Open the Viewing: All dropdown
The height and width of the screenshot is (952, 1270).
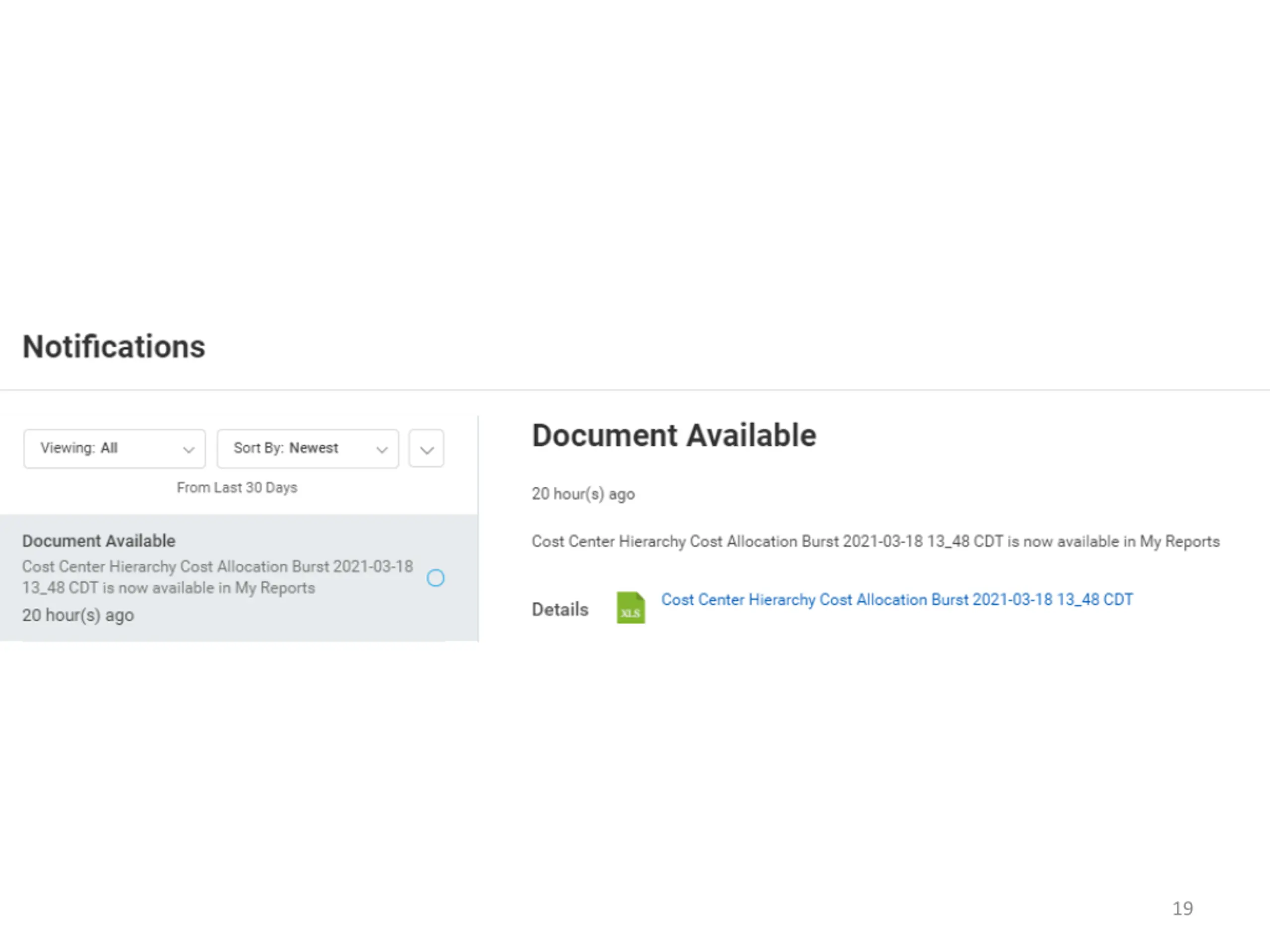(x=114, y=449)
